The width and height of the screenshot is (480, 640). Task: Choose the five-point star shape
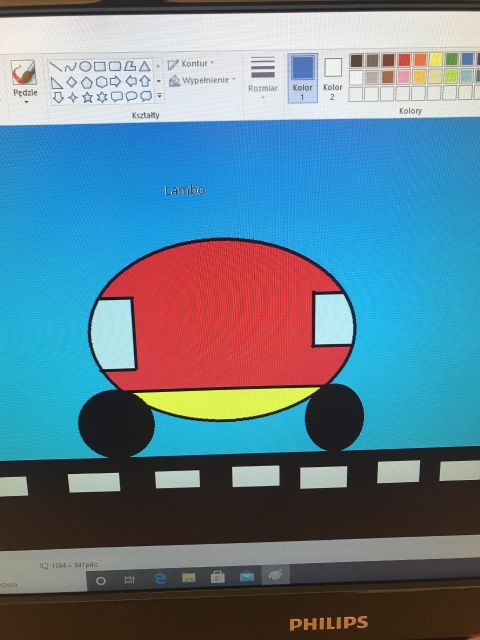tap(87, 97)
